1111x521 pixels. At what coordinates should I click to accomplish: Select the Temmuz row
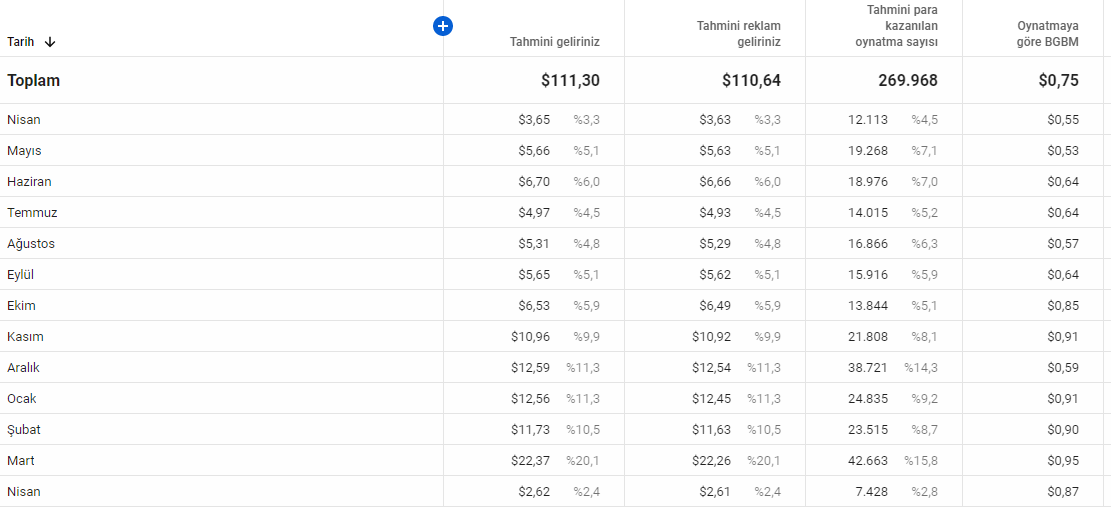[x=556, y=213]
